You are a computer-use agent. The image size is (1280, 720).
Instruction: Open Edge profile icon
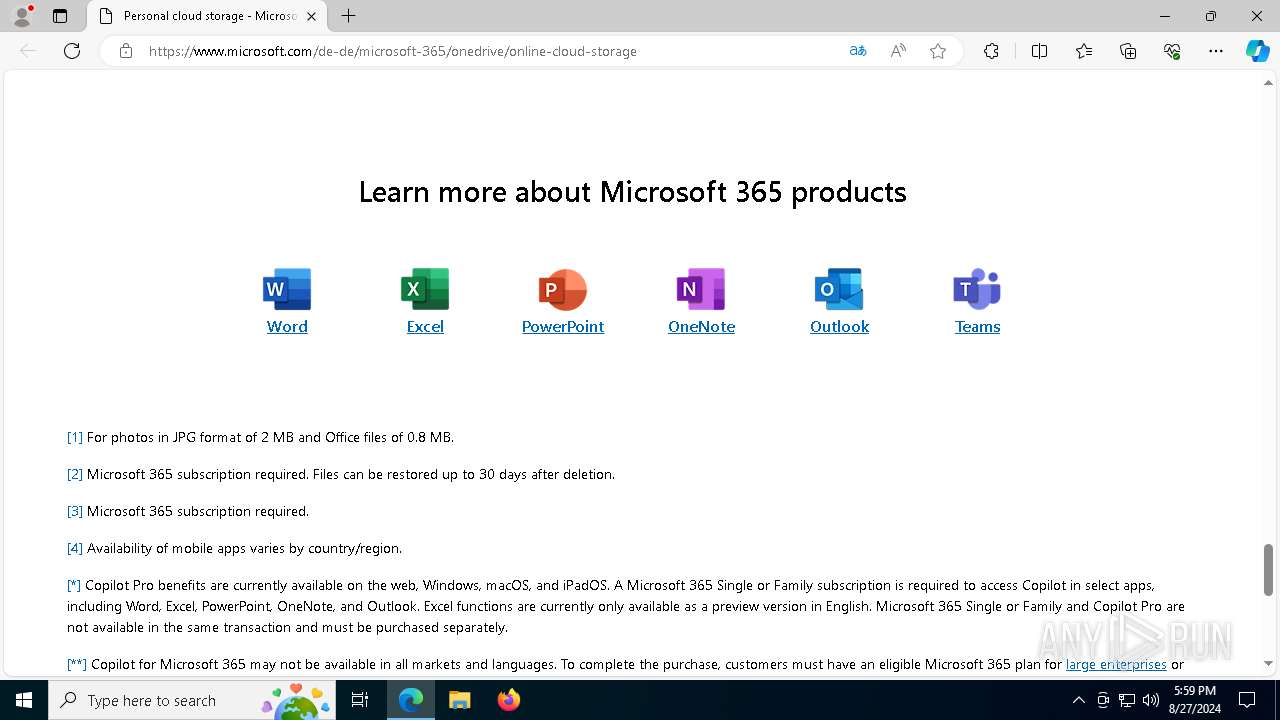point(22,16)
